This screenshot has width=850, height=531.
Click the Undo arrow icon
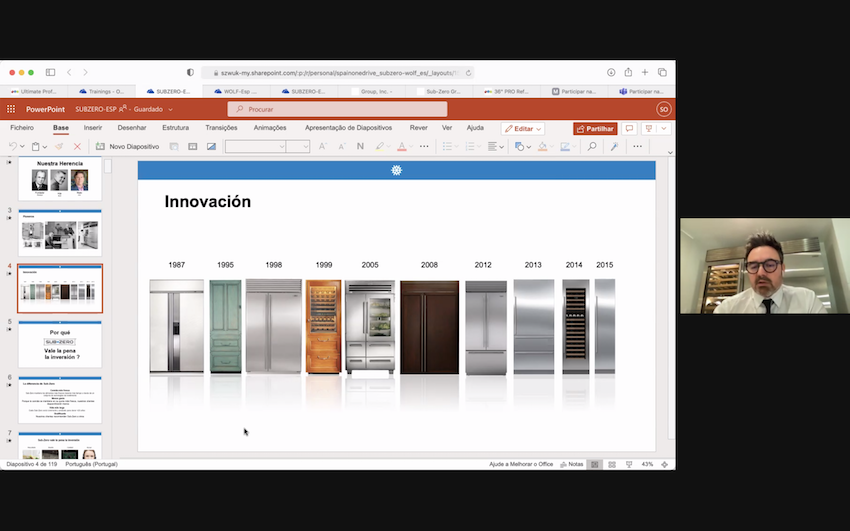(x=13, y=146)
